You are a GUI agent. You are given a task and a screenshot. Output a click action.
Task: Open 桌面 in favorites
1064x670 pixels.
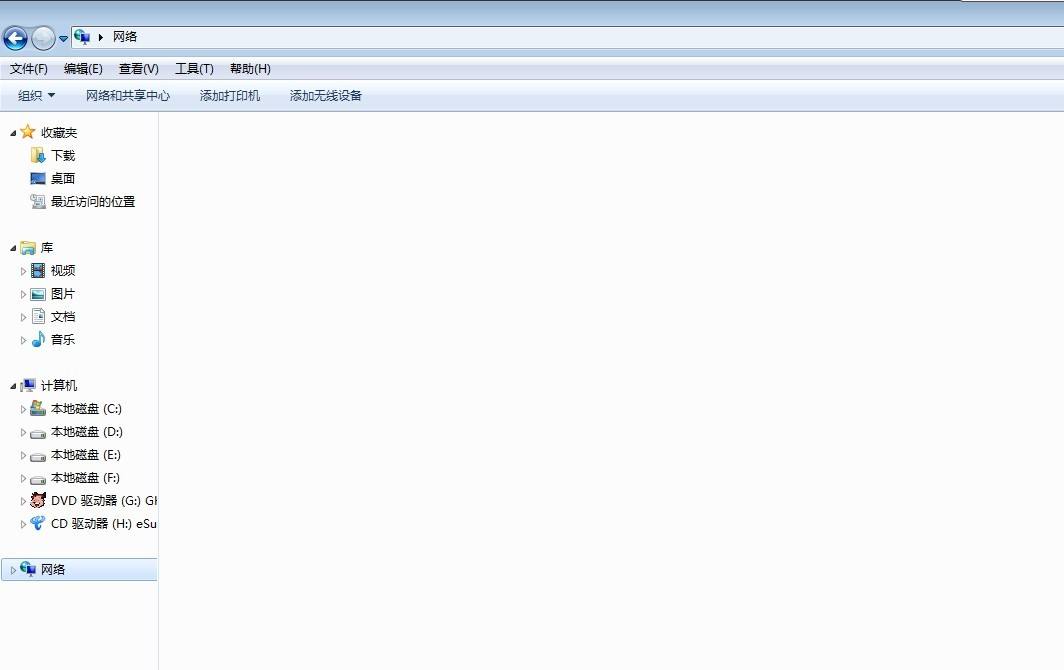[63, 179]
